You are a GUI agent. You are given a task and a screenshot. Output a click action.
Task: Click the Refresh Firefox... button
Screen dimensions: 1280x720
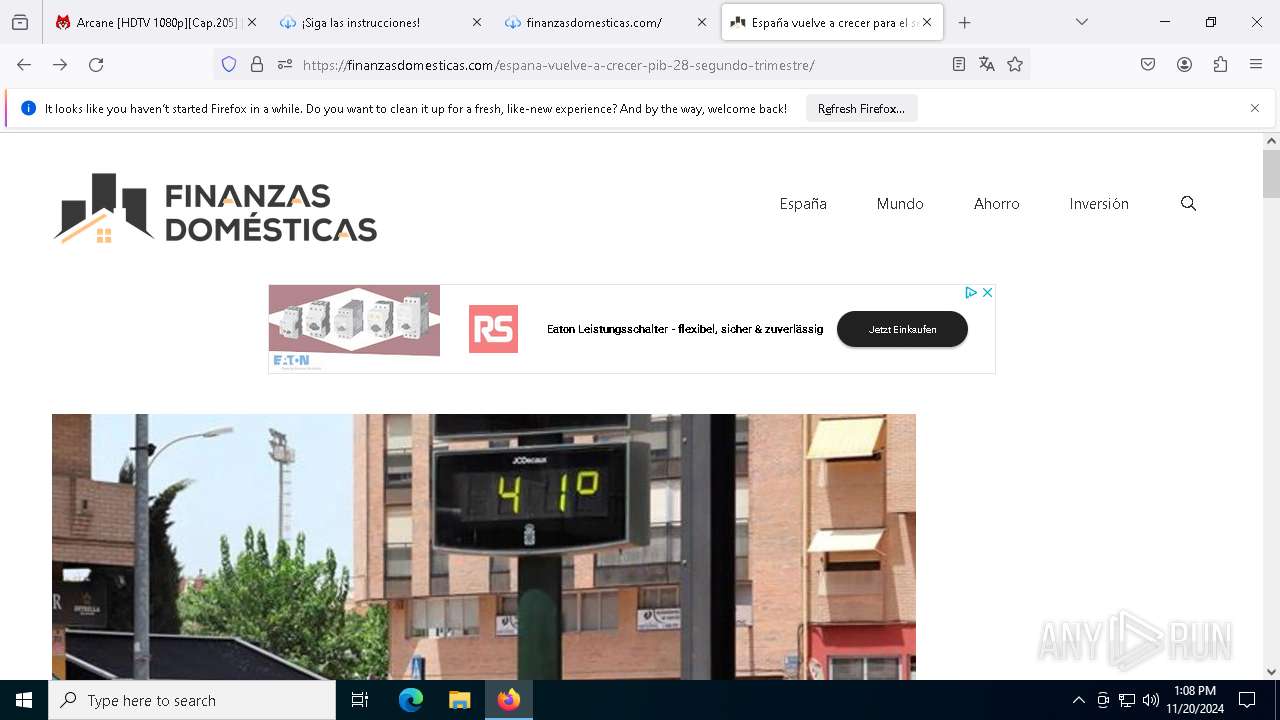point(861,108)
